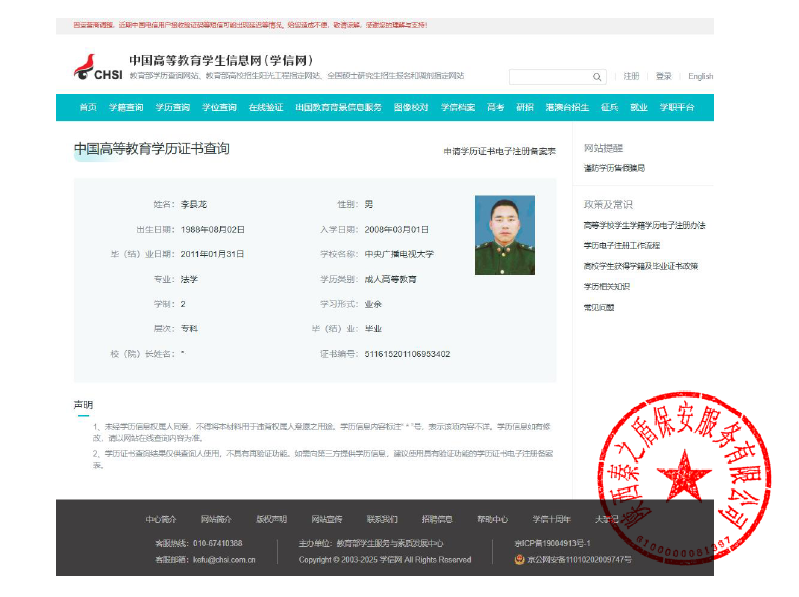
Task: Open 网站简介 footer link
Action: click(x=216, y=519)
